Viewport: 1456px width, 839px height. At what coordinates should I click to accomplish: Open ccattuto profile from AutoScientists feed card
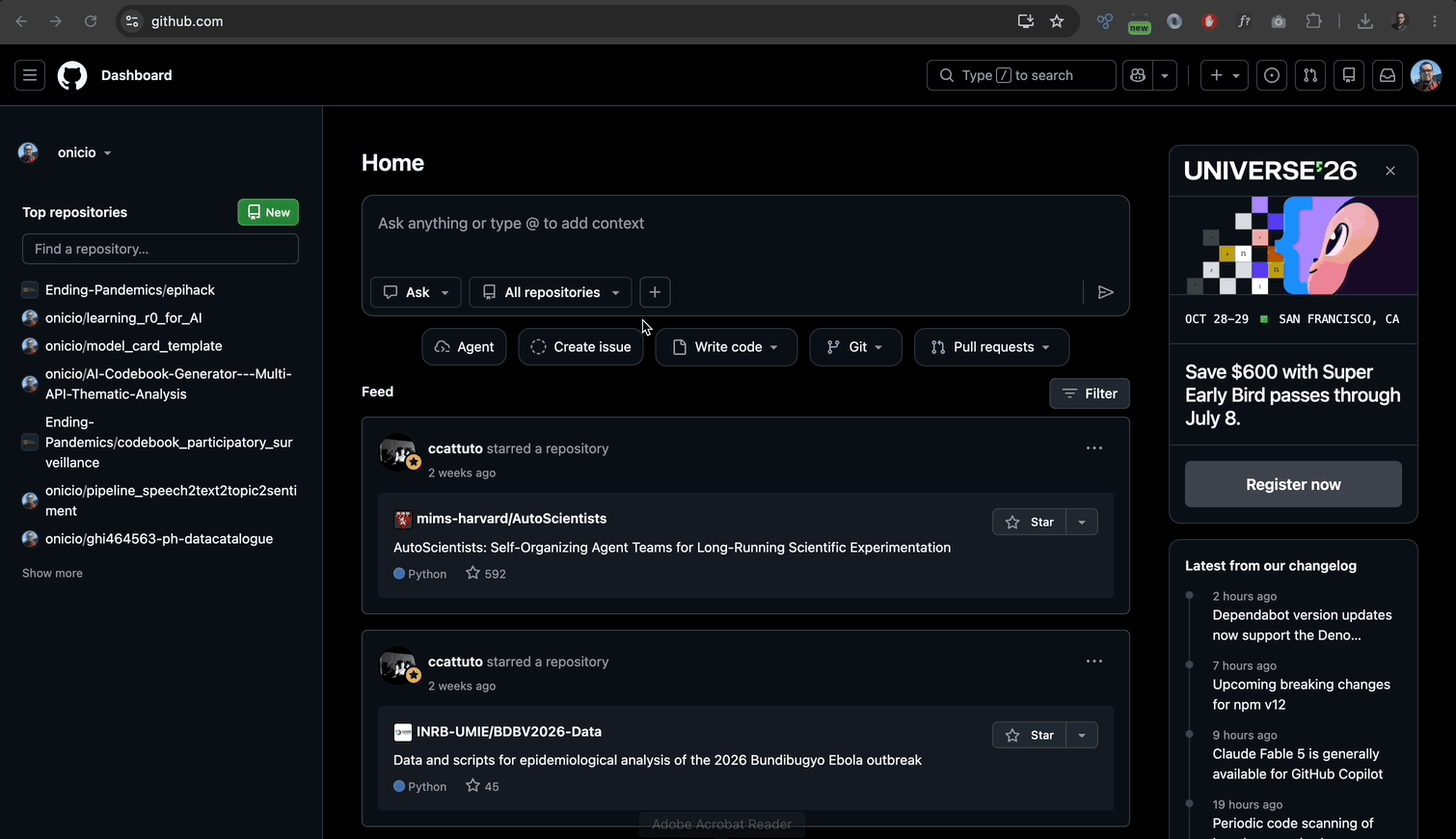[455, 448]
